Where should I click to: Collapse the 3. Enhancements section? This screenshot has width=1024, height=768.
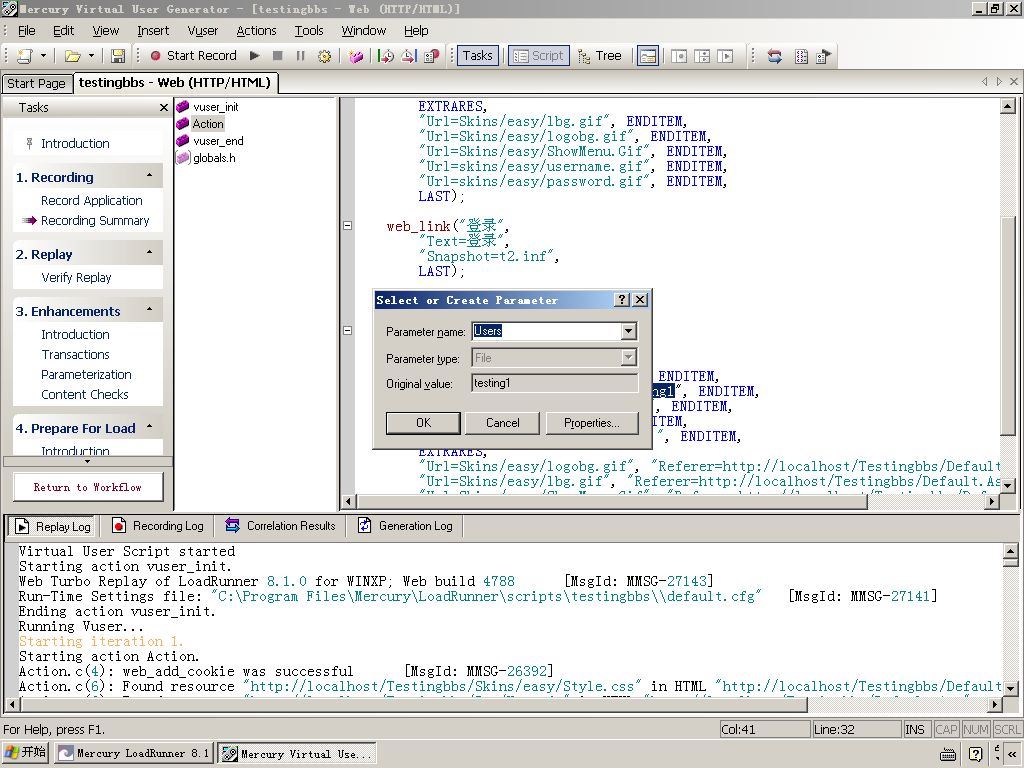[x=150, y=310]
